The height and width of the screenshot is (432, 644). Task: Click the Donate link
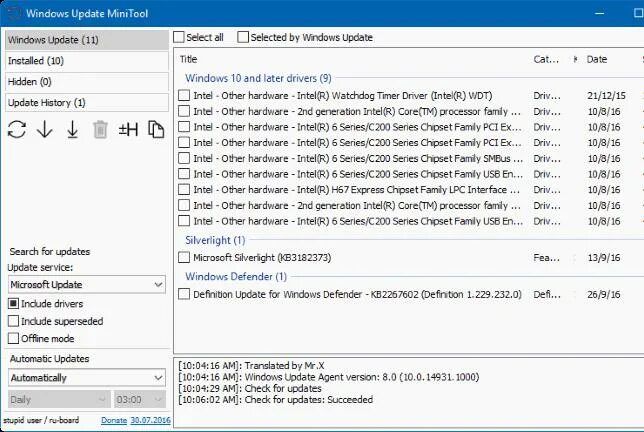coord(114,421)
